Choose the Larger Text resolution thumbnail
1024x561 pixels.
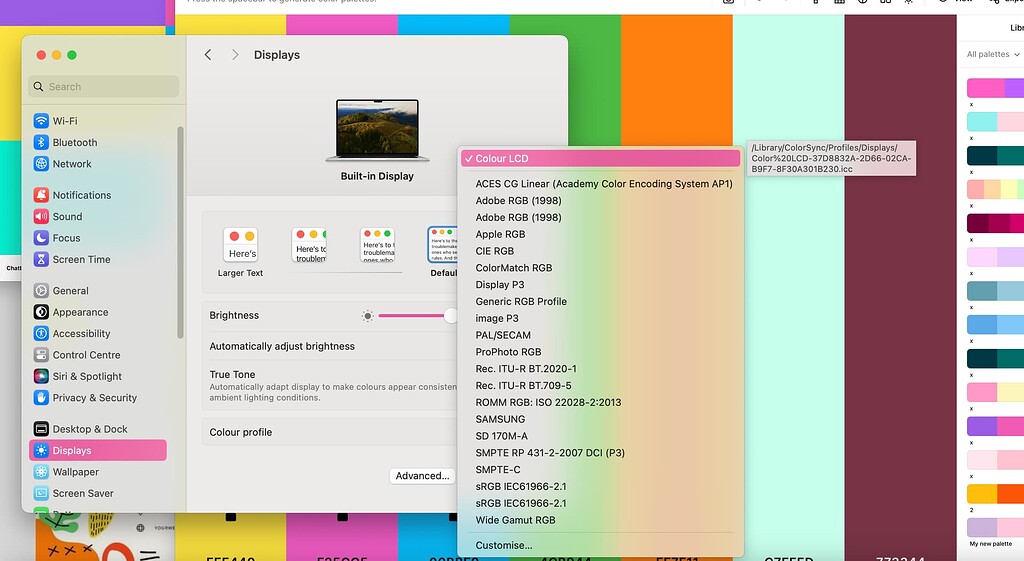(240, 245)
